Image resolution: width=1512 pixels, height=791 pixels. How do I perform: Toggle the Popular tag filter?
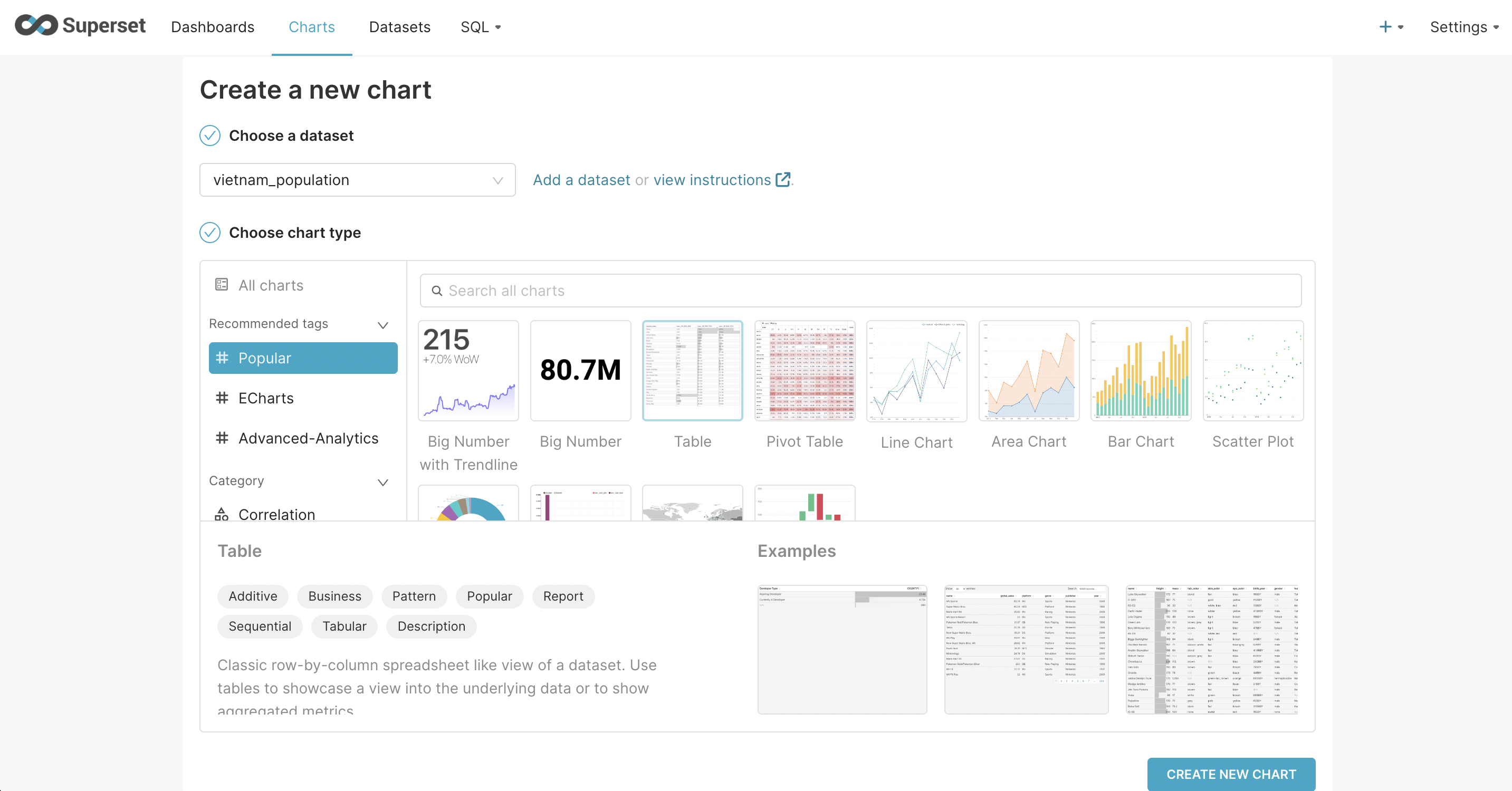303,358
